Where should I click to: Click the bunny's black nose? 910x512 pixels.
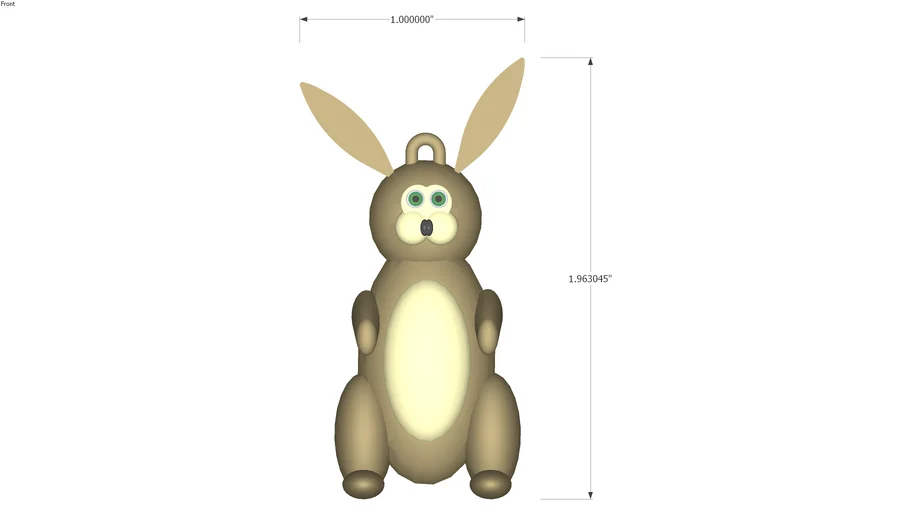point(427,228)
